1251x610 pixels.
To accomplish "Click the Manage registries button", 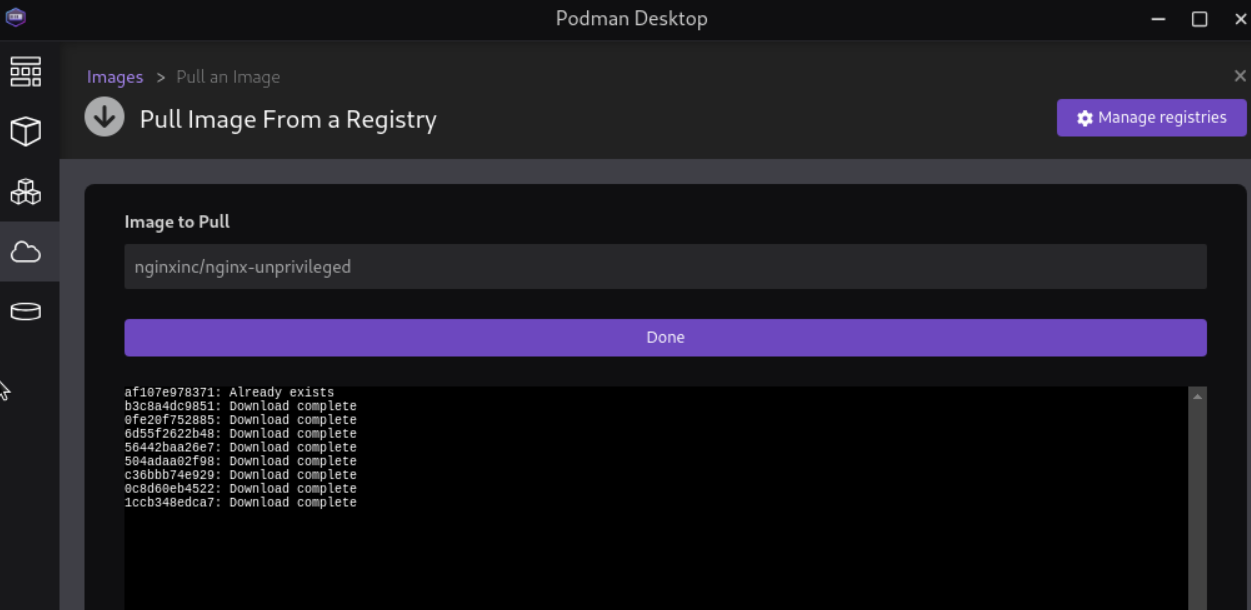I will pos(1151,118).
